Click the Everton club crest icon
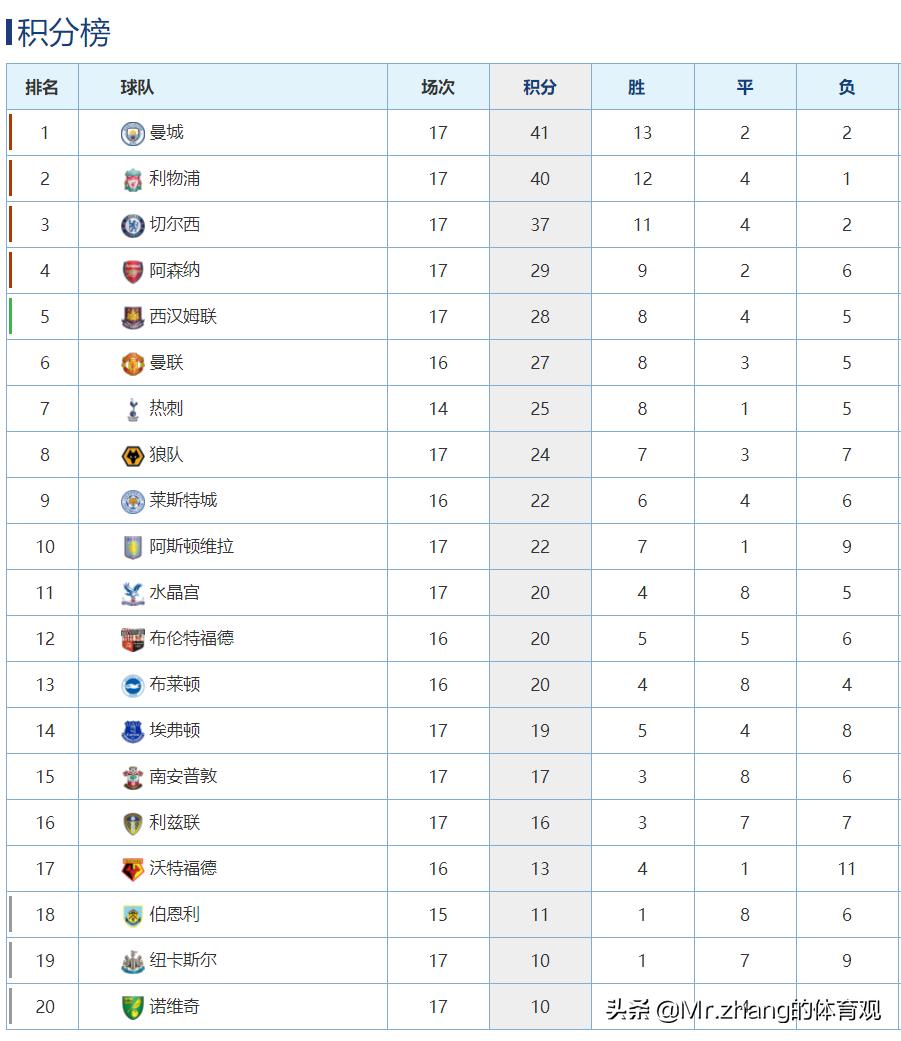The width and height of the screenshot is (901, 1041). tap(132, 732)
